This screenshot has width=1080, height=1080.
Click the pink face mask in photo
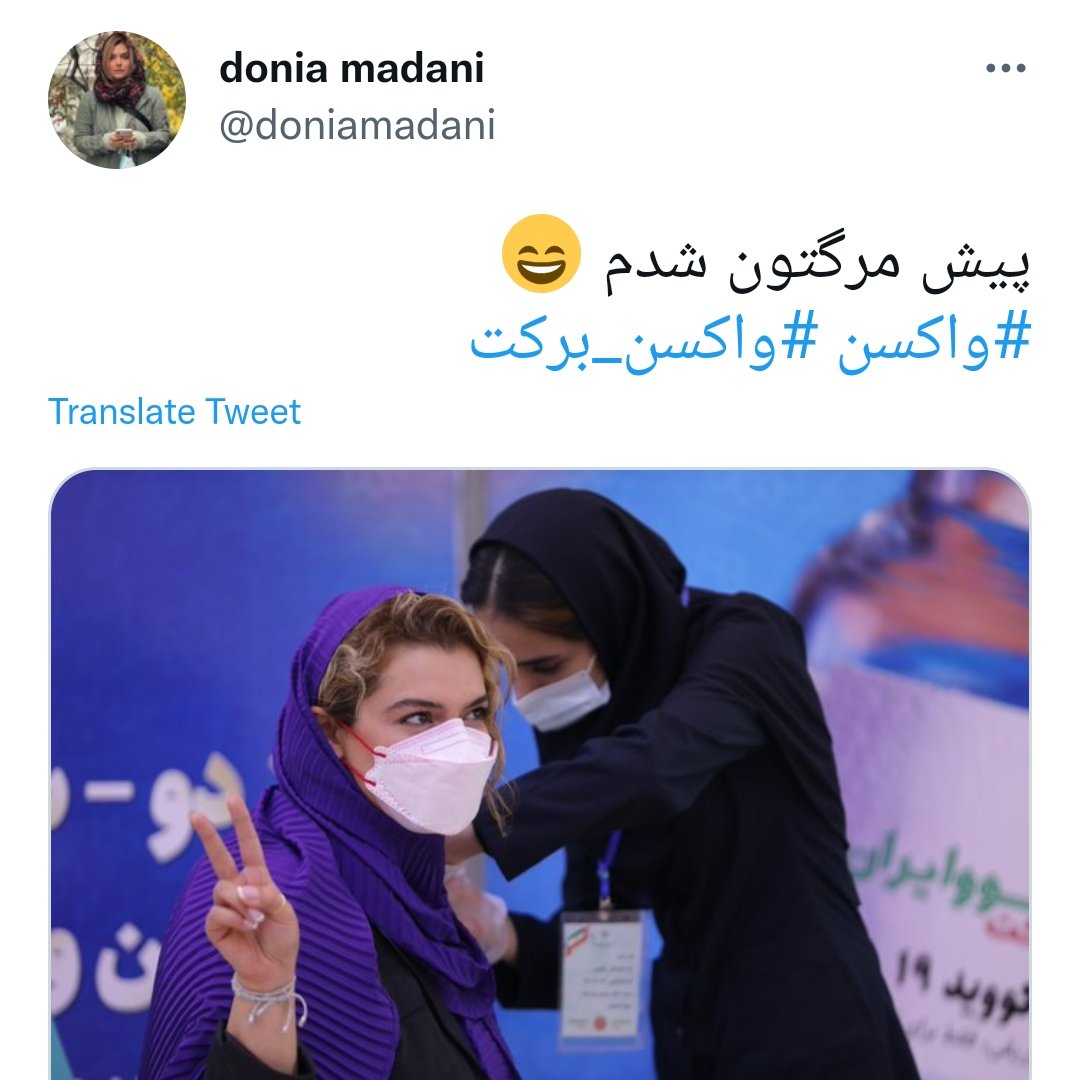(428, 775)
